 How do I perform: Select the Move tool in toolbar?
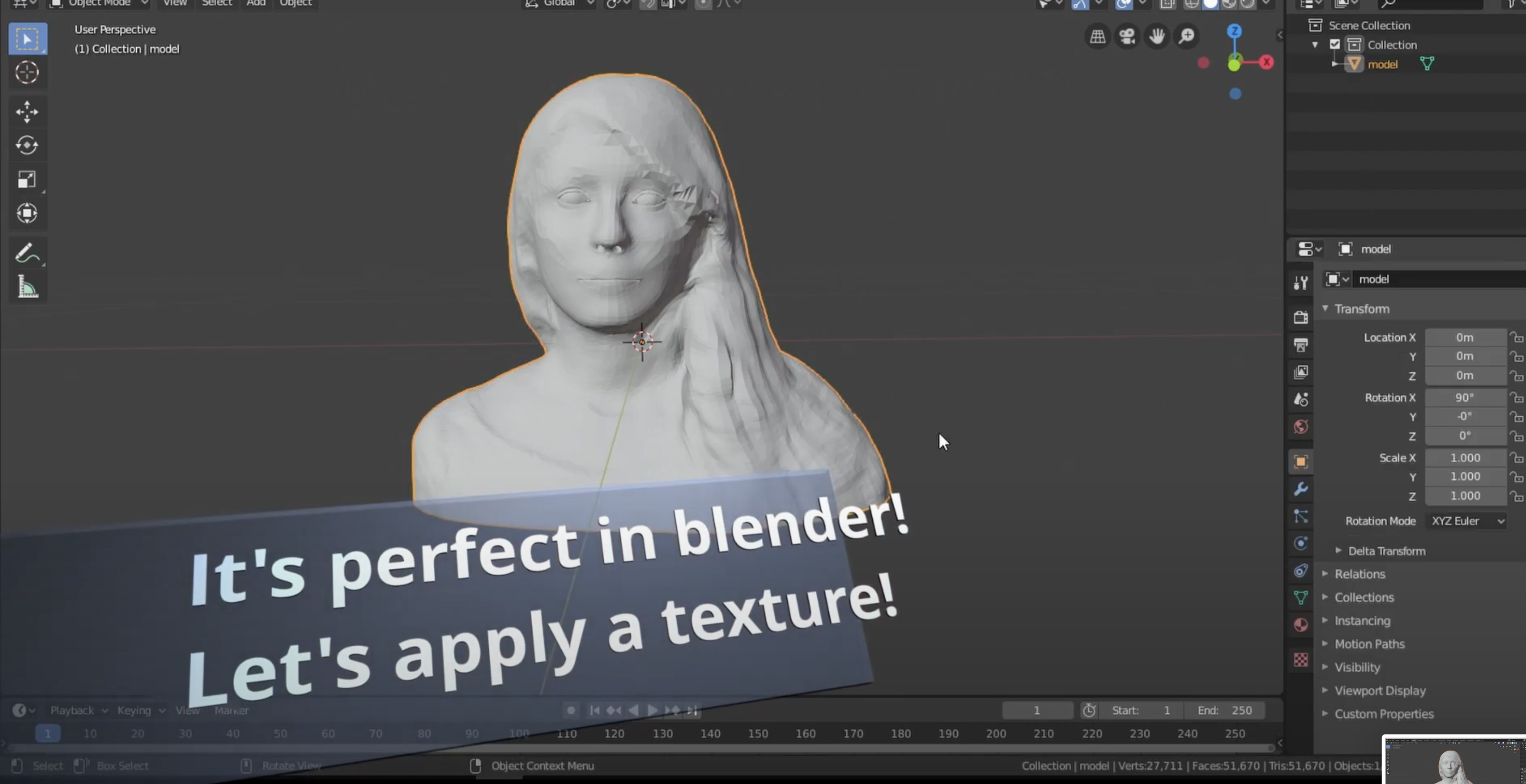[26, 112]
